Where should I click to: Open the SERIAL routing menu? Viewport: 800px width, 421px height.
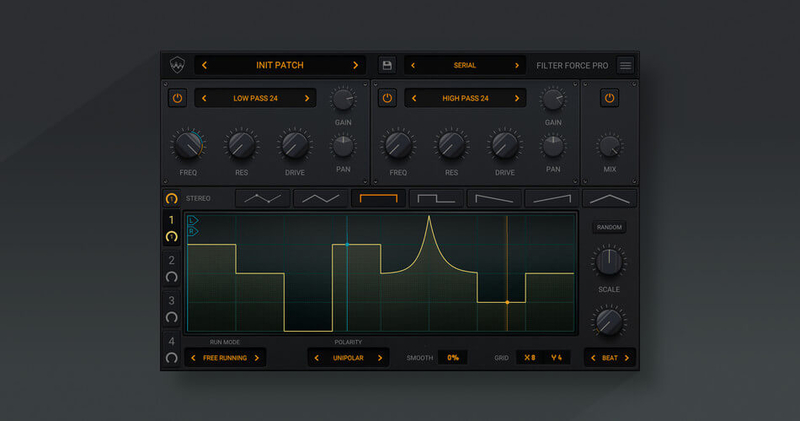click(465, 65)
